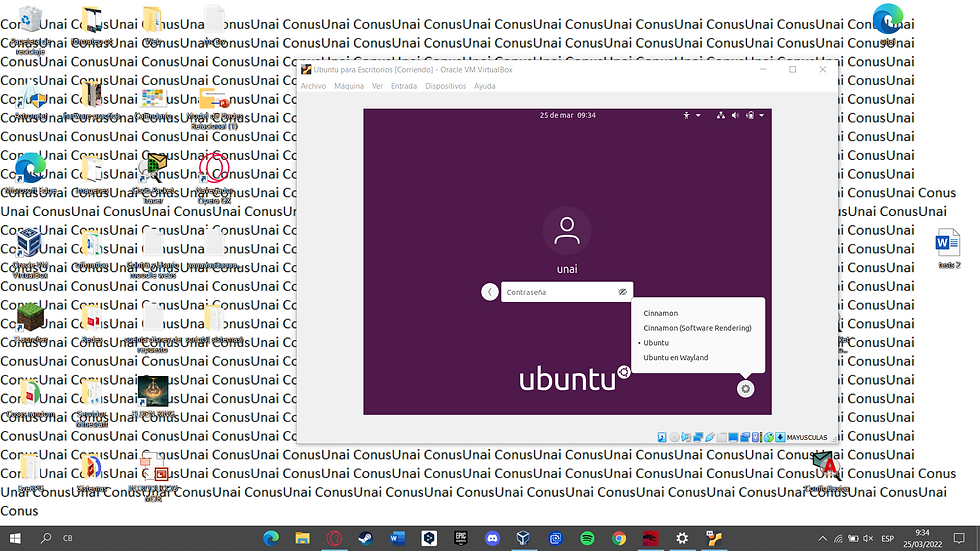Open the Ubuntu power system menu arrow
Viewport: 980px width, 551px height.
click(x=761, y=115)
